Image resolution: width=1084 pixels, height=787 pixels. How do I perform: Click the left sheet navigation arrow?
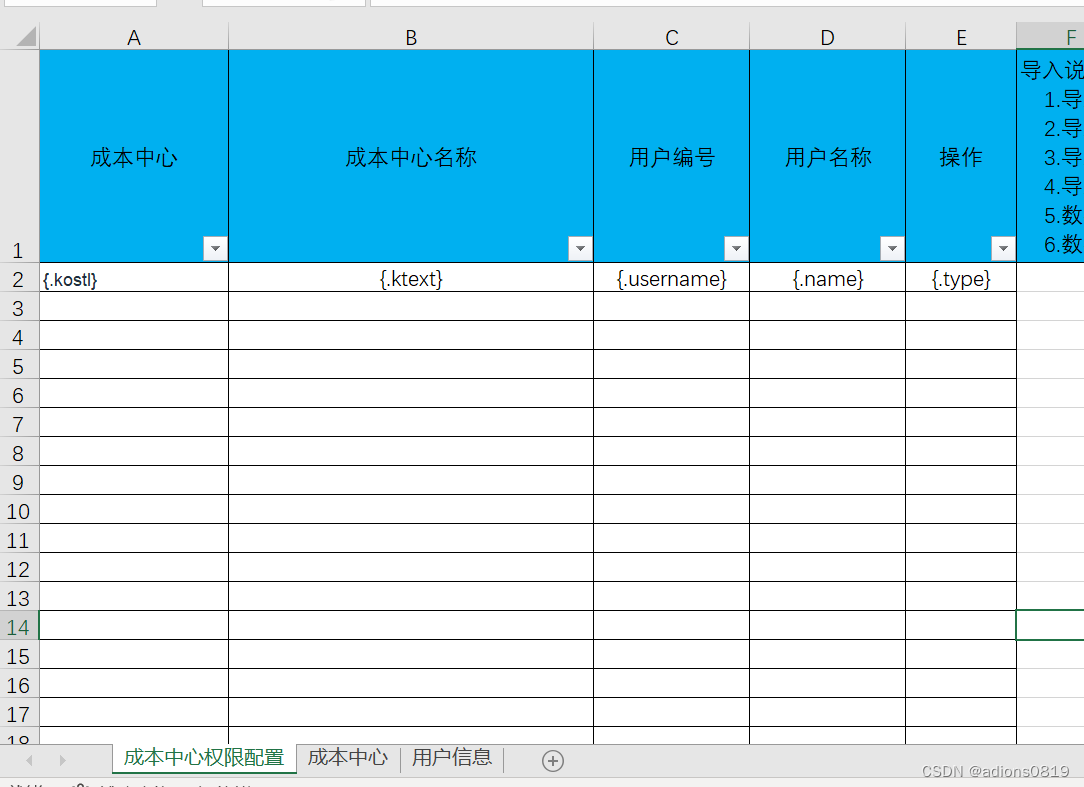[27, 760]
